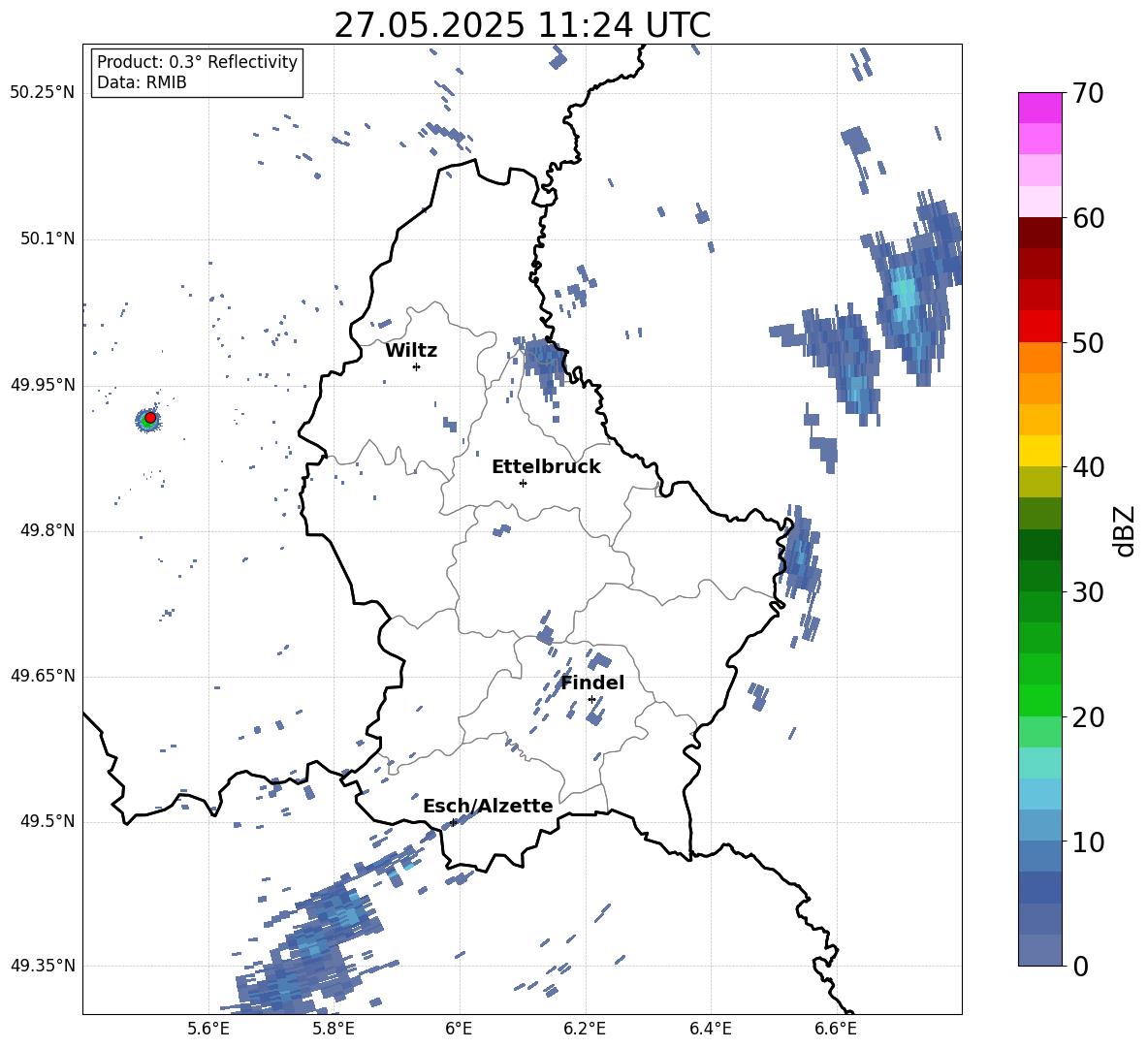Click the colorbar tick label 50
This screenshot has height=1048, width=1148.
[1088, 343]
